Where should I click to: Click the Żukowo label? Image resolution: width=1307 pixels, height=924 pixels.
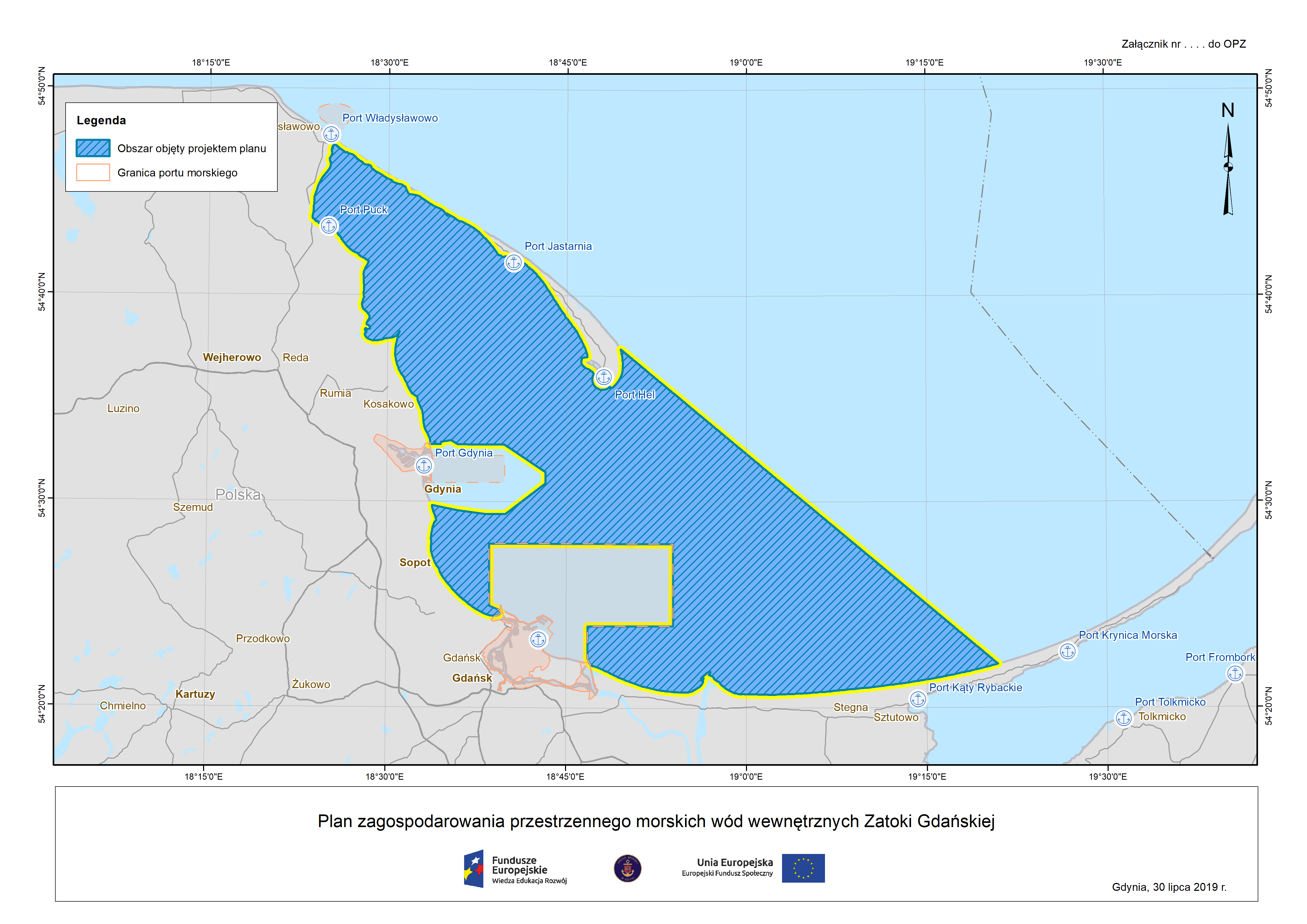click(x=311, y=684)
